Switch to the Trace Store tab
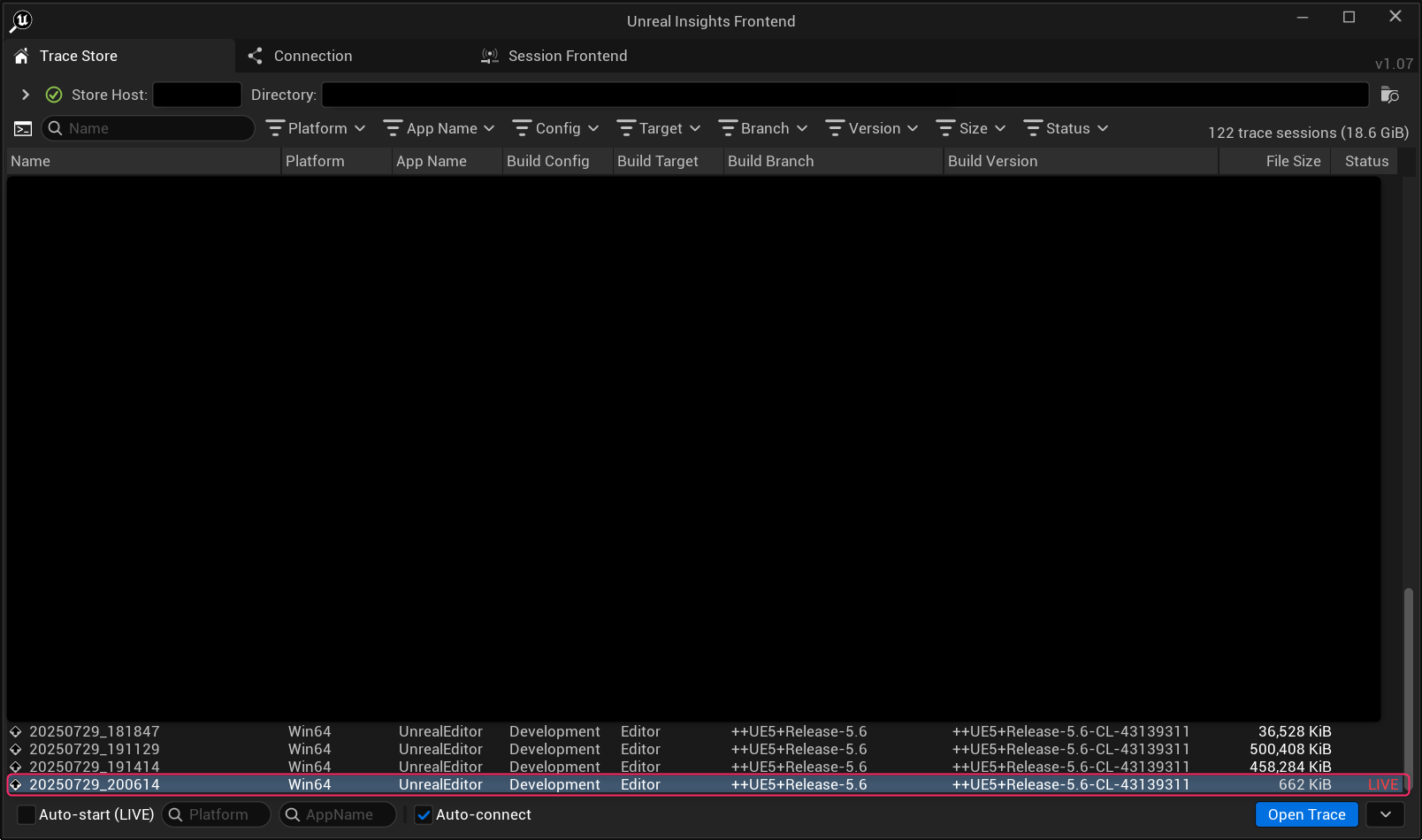Image resolution: width=1422 pixels, height=840 pixels. (78, 56)
